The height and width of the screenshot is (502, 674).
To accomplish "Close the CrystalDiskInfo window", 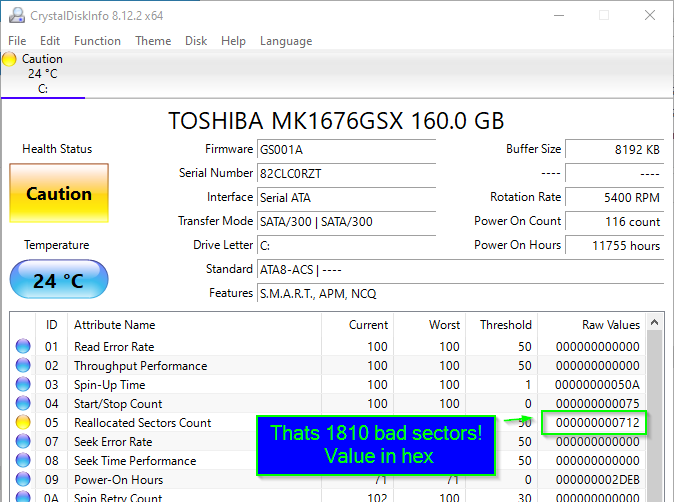I will (650, 15).
